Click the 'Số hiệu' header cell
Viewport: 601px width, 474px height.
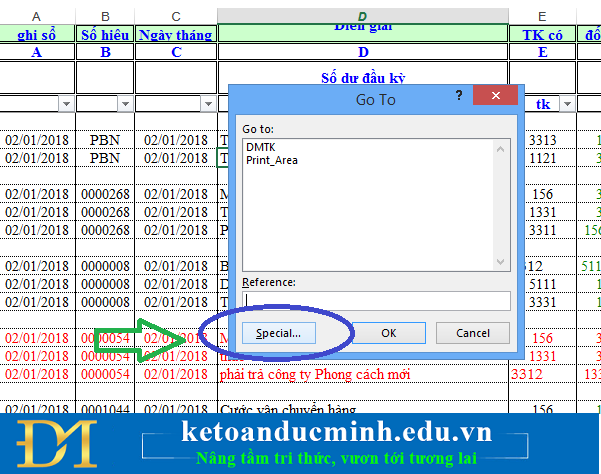(105, 34)
